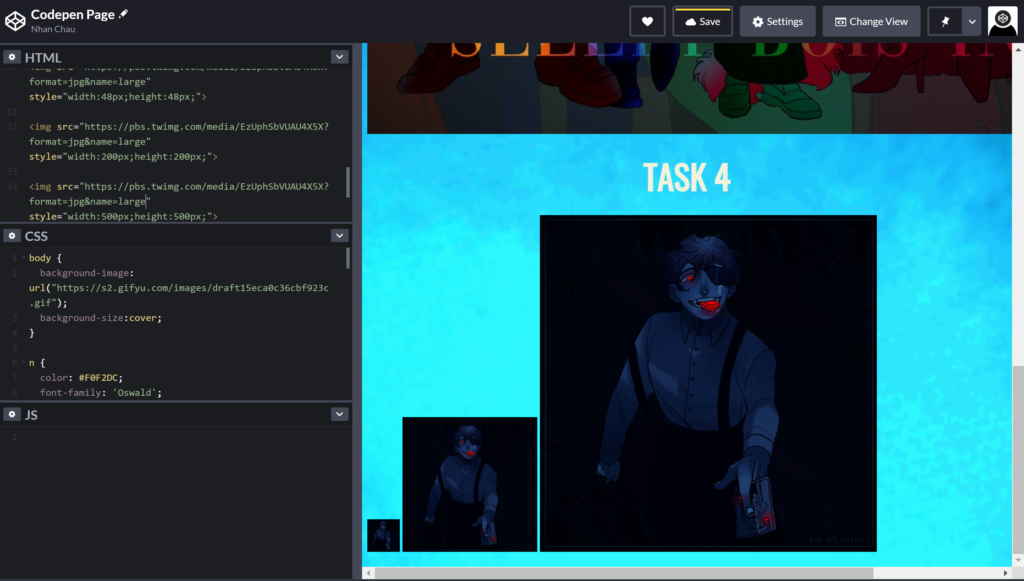Open the user avatar menu
1024x581 pixels.
click(x=1002, y=21)
